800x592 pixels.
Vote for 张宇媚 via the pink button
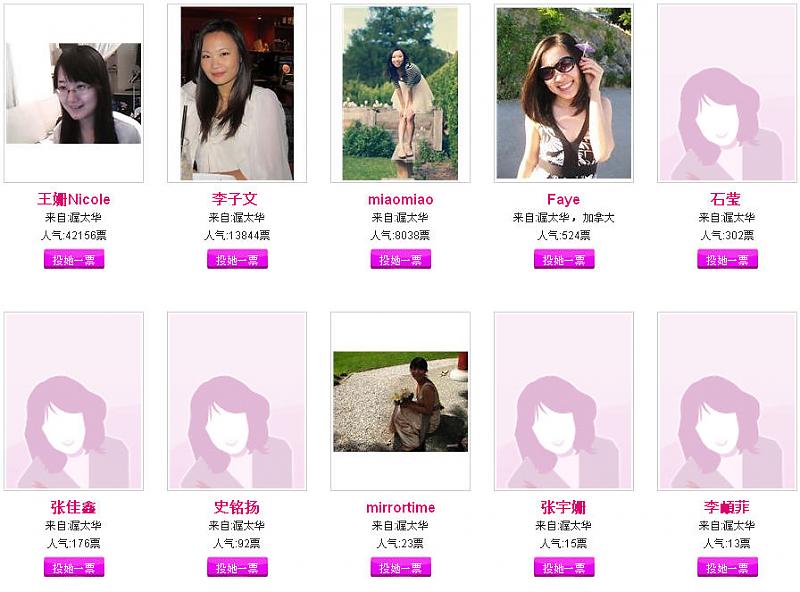tap(564, 567)
